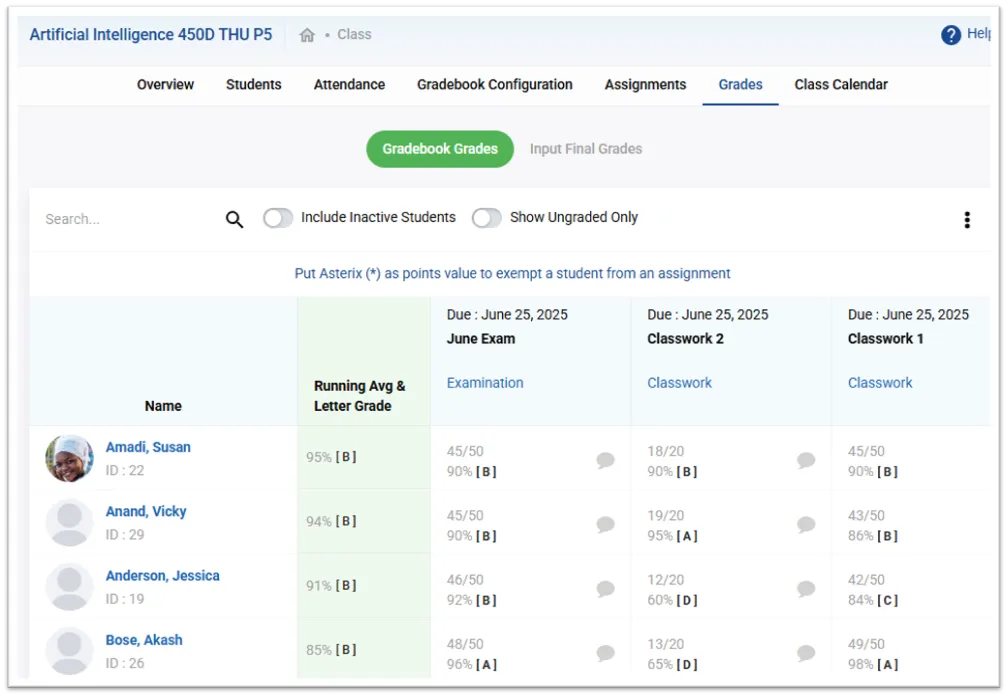Open comment bubble for Bose, Akash June Exam
The image size is (1008, 697).
click(x=605, y=653)
